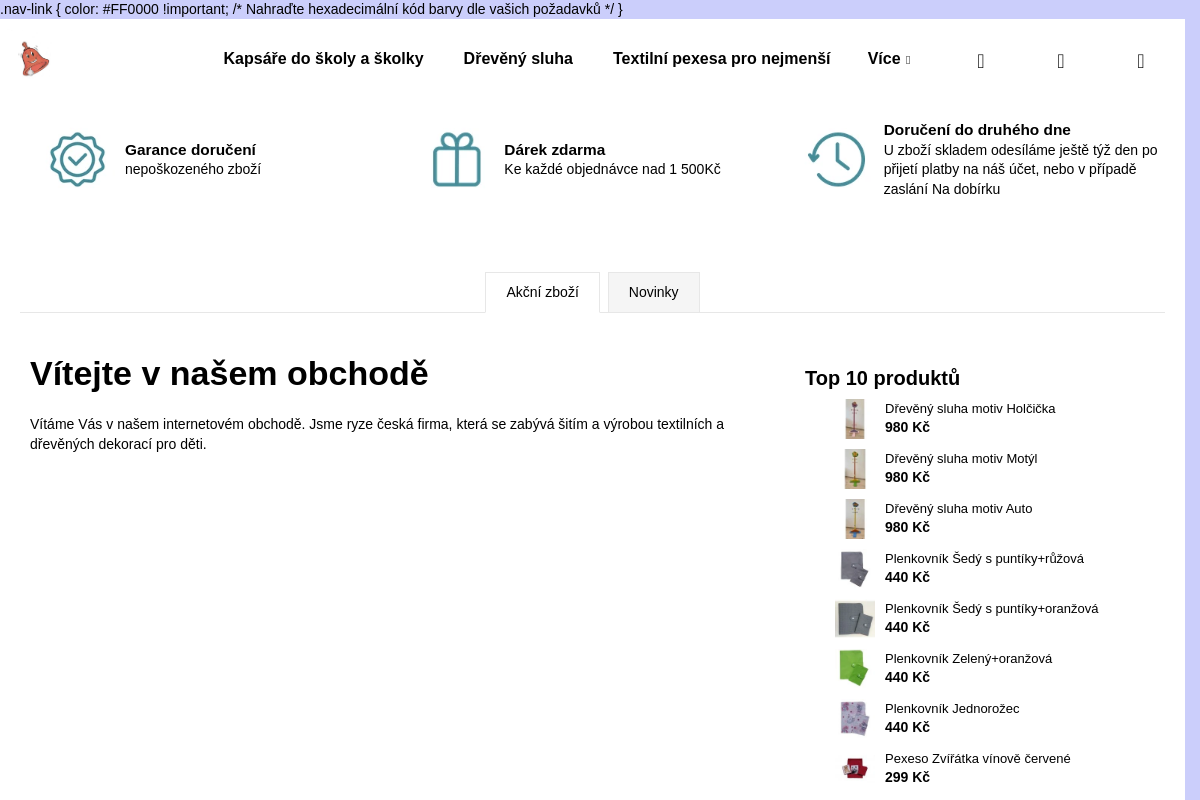Click the red bell shop logo

pos(34,59)
